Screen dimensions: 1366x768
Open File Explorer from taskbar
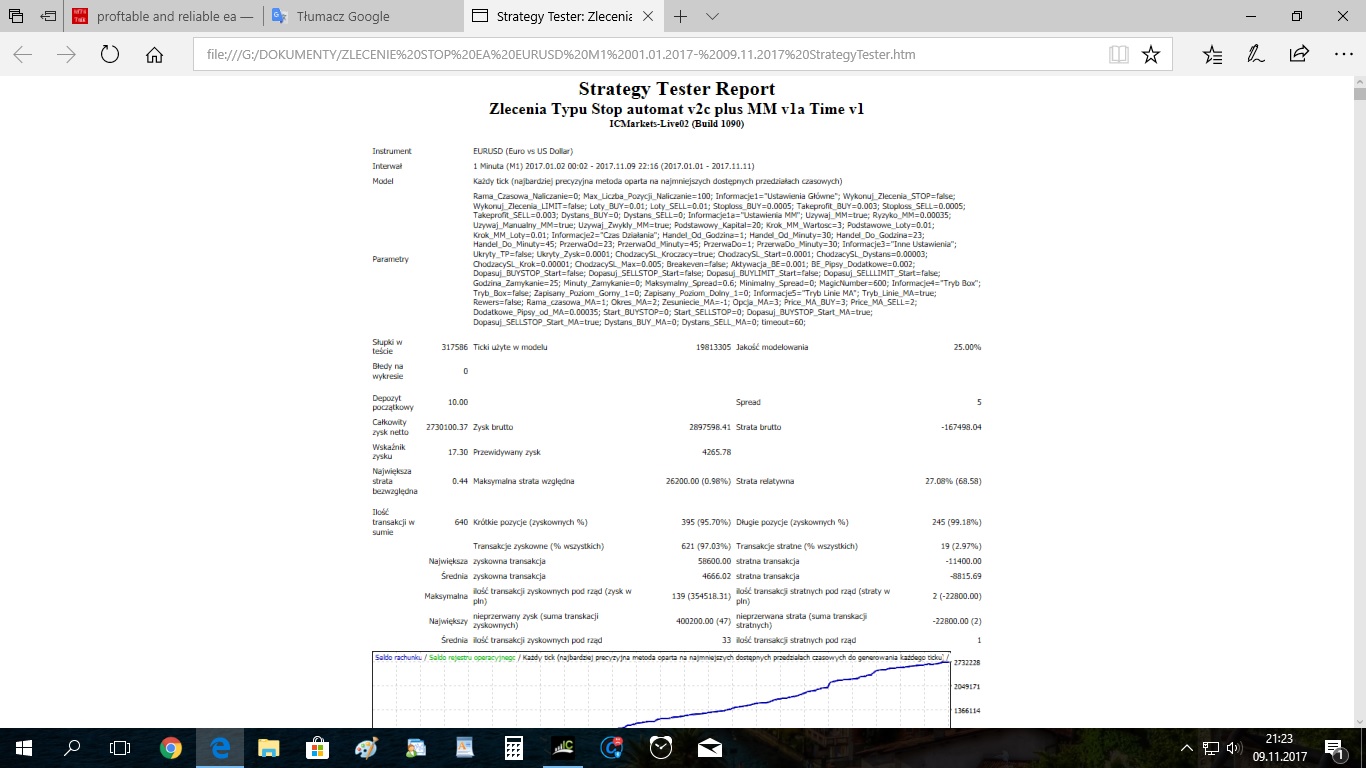pos(268,747)
